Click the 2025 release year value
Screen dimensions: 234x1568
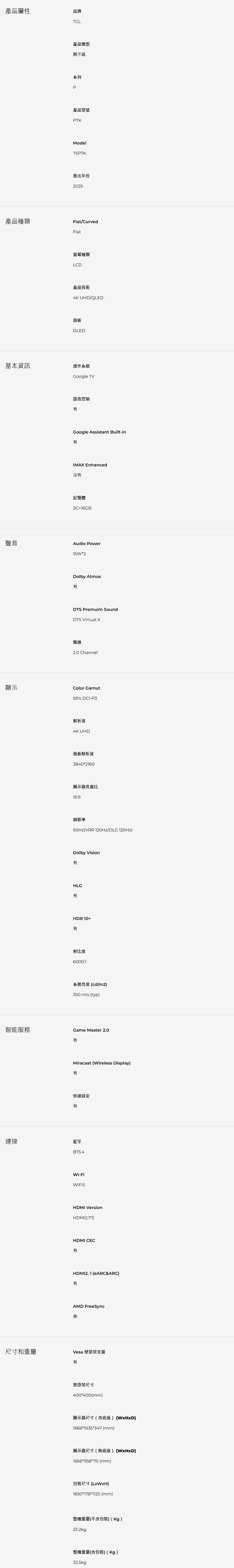[78, 186]
